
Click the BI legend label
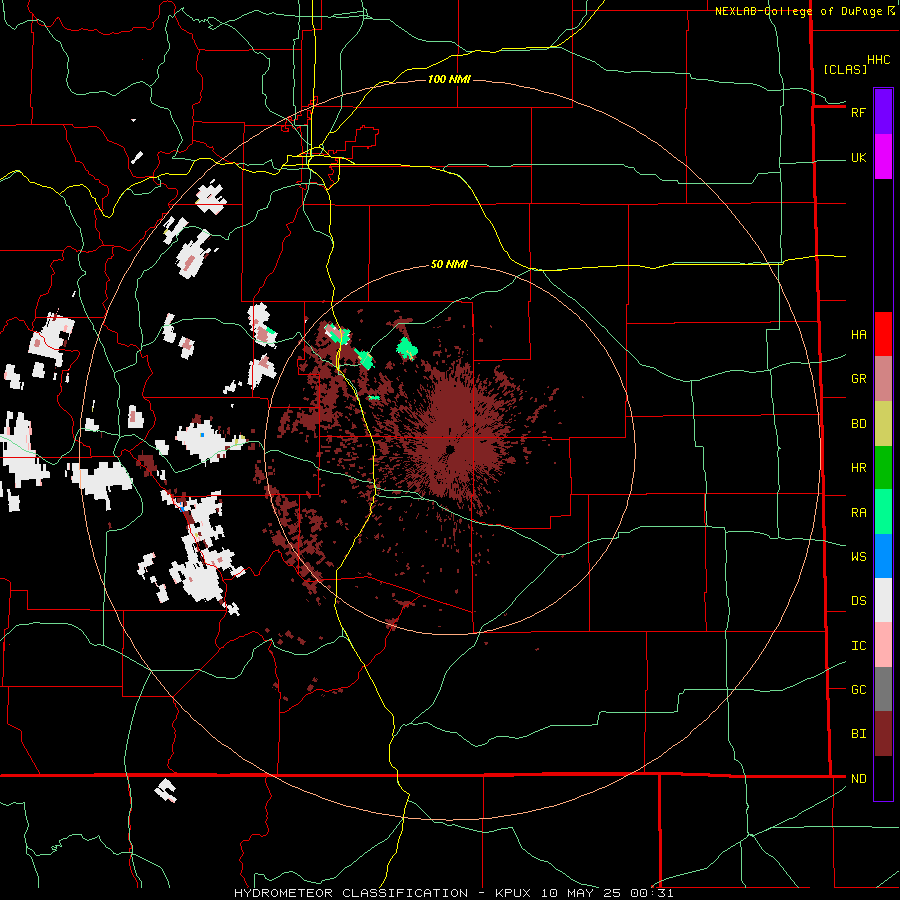[858, 734]
